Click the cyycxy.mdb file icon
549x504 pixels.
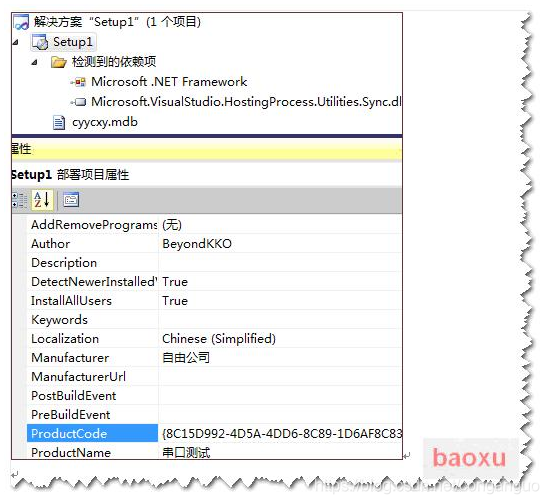59,123
